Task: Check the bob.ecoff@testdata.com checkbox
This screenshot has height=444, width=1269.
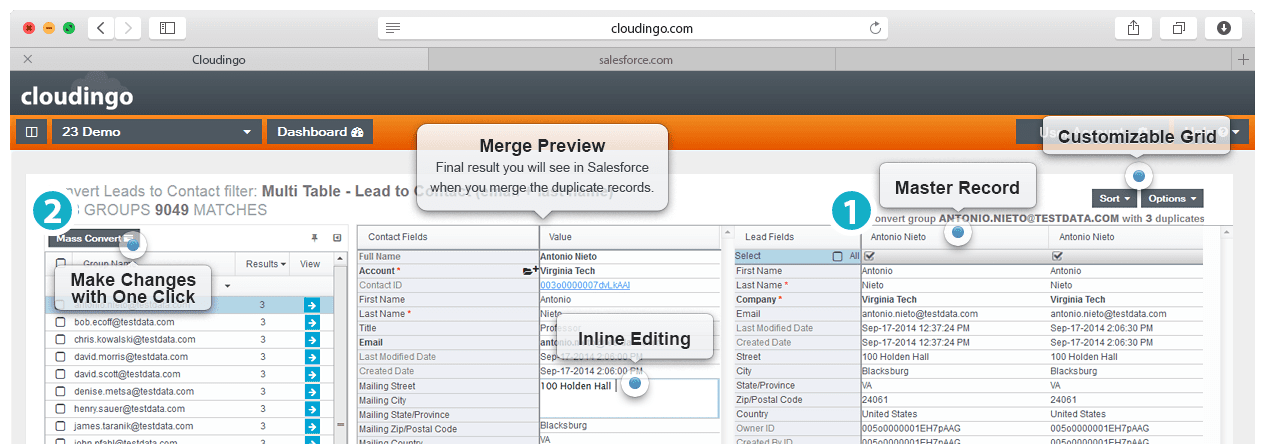Action: pos(60,322)
